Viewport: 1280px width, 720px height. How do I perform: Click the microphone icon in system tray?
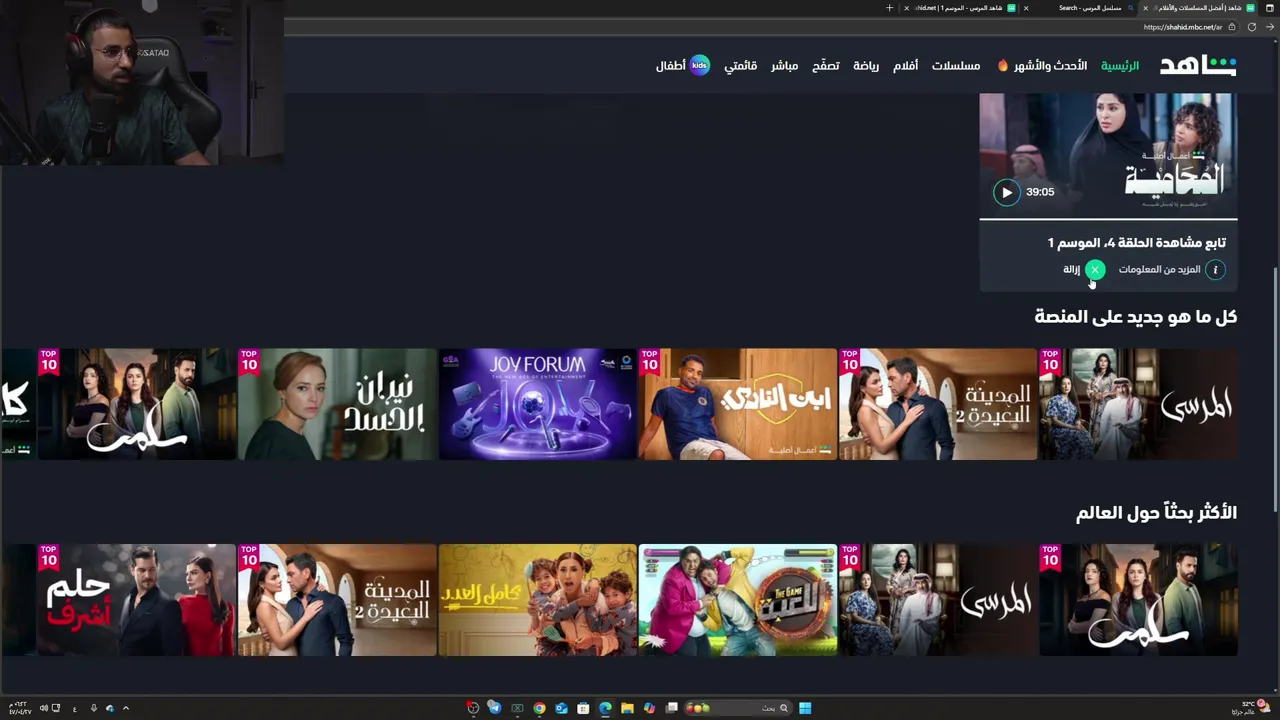click(x=93, y=708)
